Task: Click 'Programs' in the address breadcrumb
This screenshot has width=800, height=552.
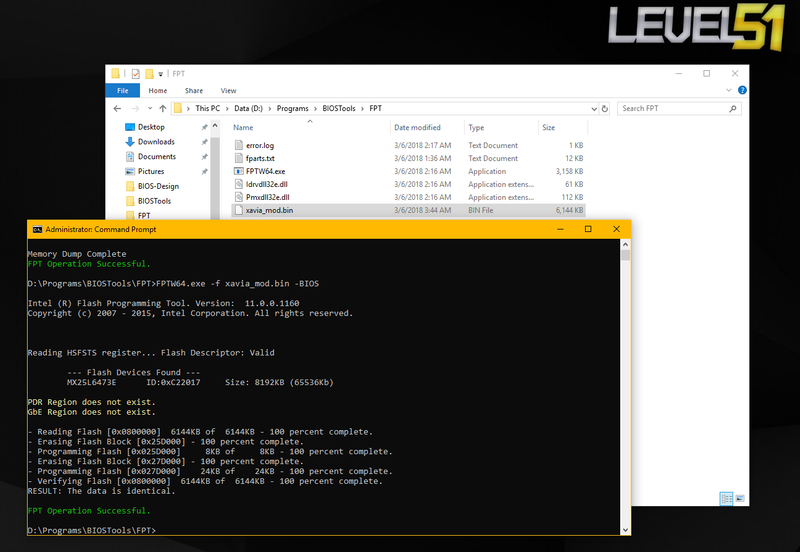Action: [x=292, y=108]
